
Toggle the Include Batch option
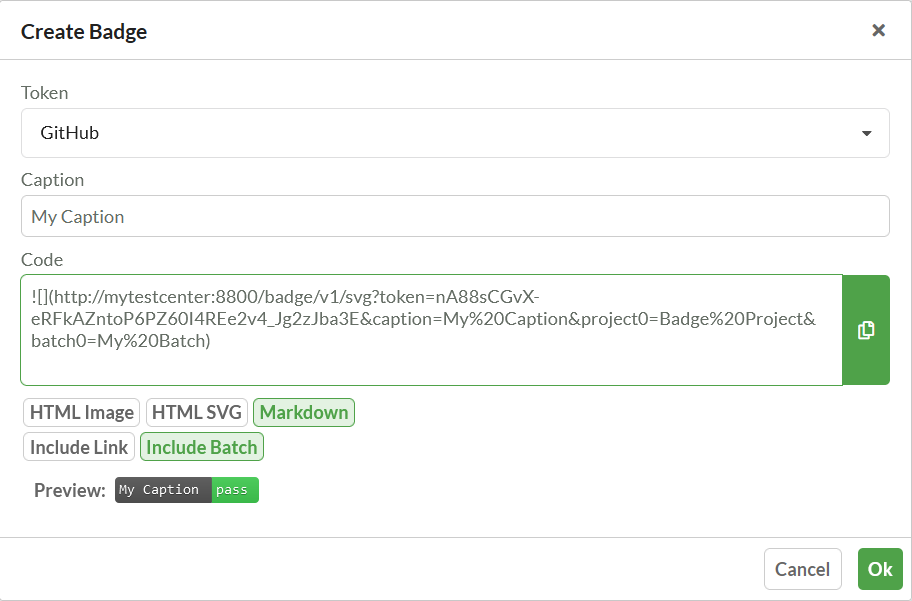[202, 447]
